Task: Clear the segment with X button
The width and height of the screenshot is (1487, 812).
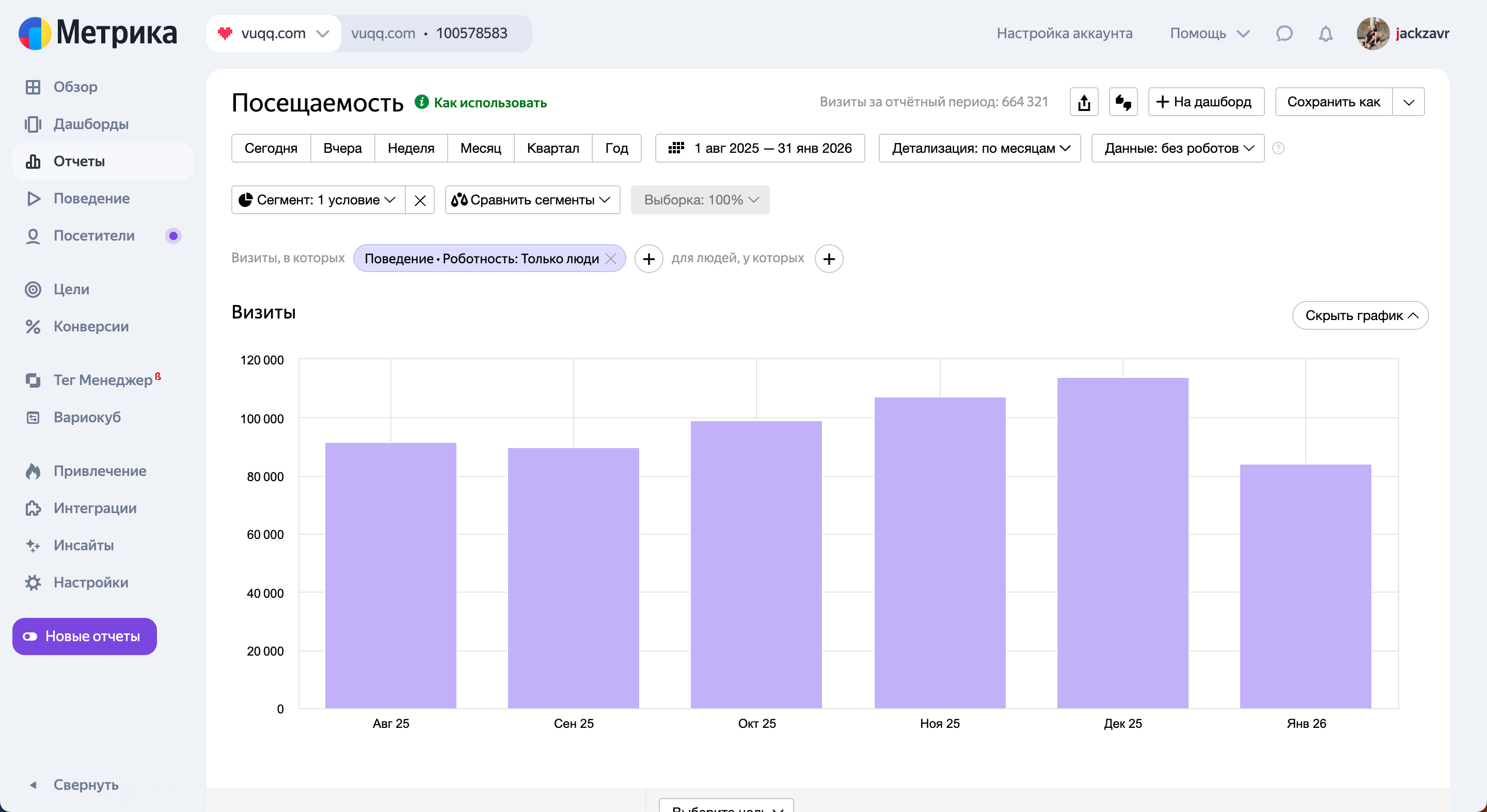Action: pos(420,200)
